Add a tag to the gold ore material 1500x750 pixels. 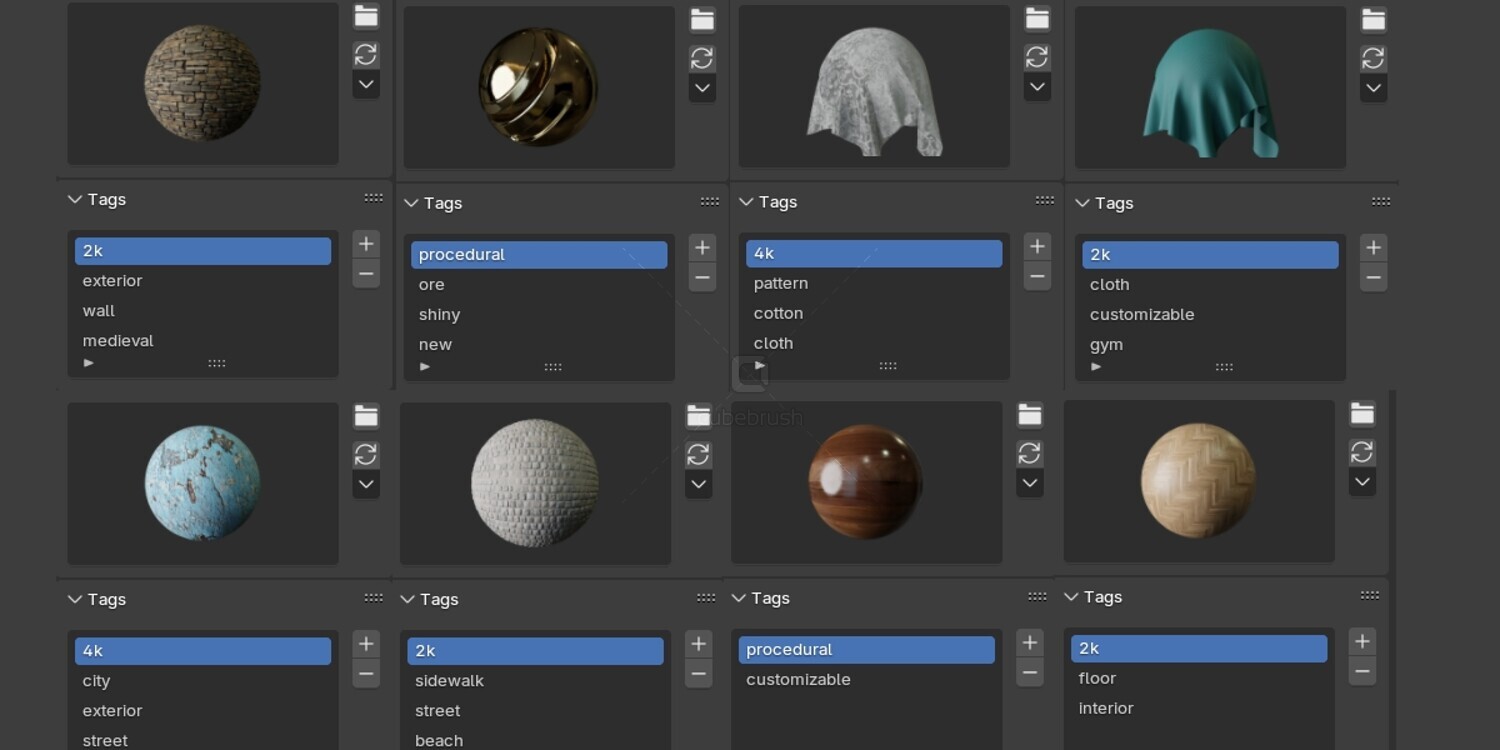(702, 248)
